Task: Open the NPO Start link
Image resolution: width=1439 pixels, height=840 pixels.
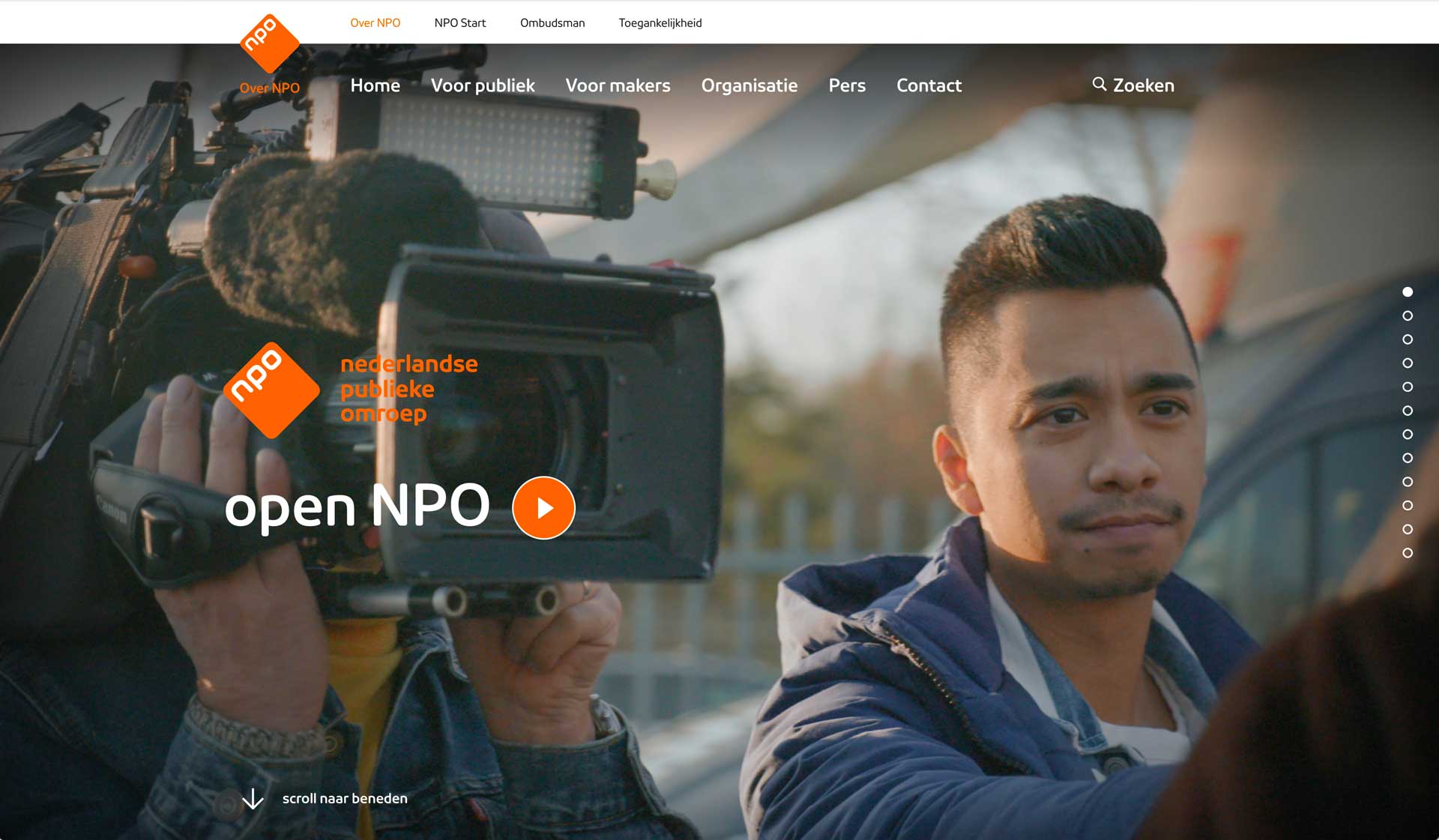Action: [460, 22]
